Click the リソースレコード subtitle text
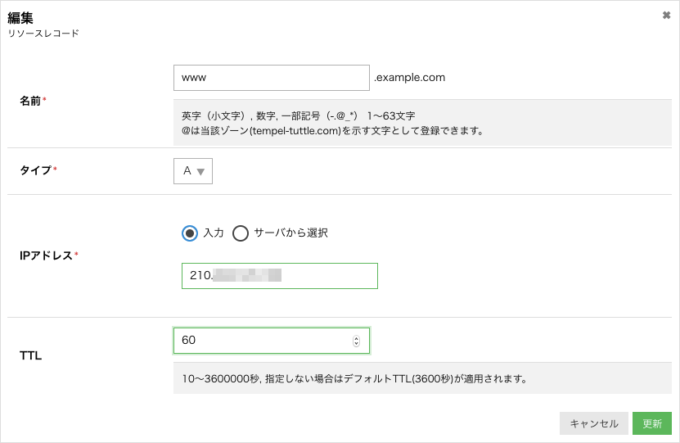Image resolution: width=680 pixels, height=443 pixels. (43, 33)
